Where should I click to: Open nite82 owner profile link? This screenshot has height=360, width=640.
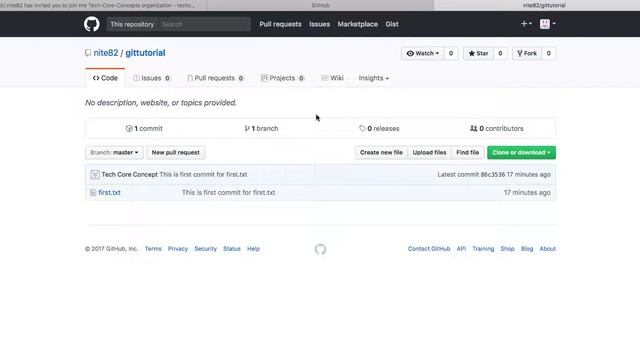click(106, 53)
